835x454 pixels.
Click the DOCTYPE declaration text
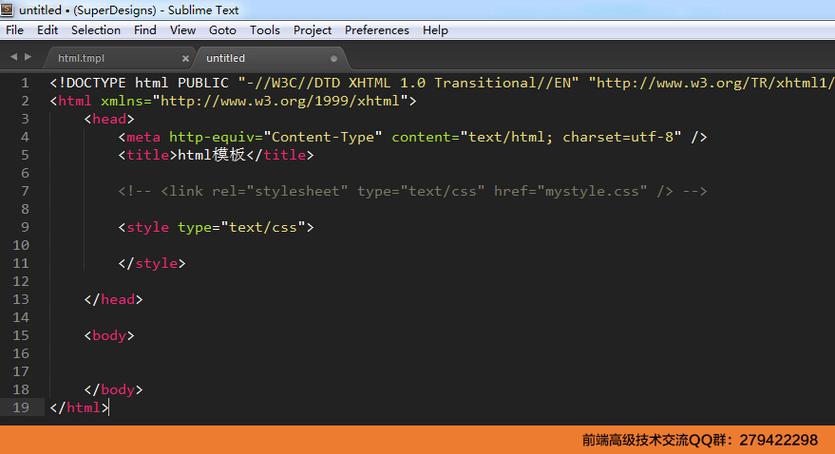click(x=442, y=83)
